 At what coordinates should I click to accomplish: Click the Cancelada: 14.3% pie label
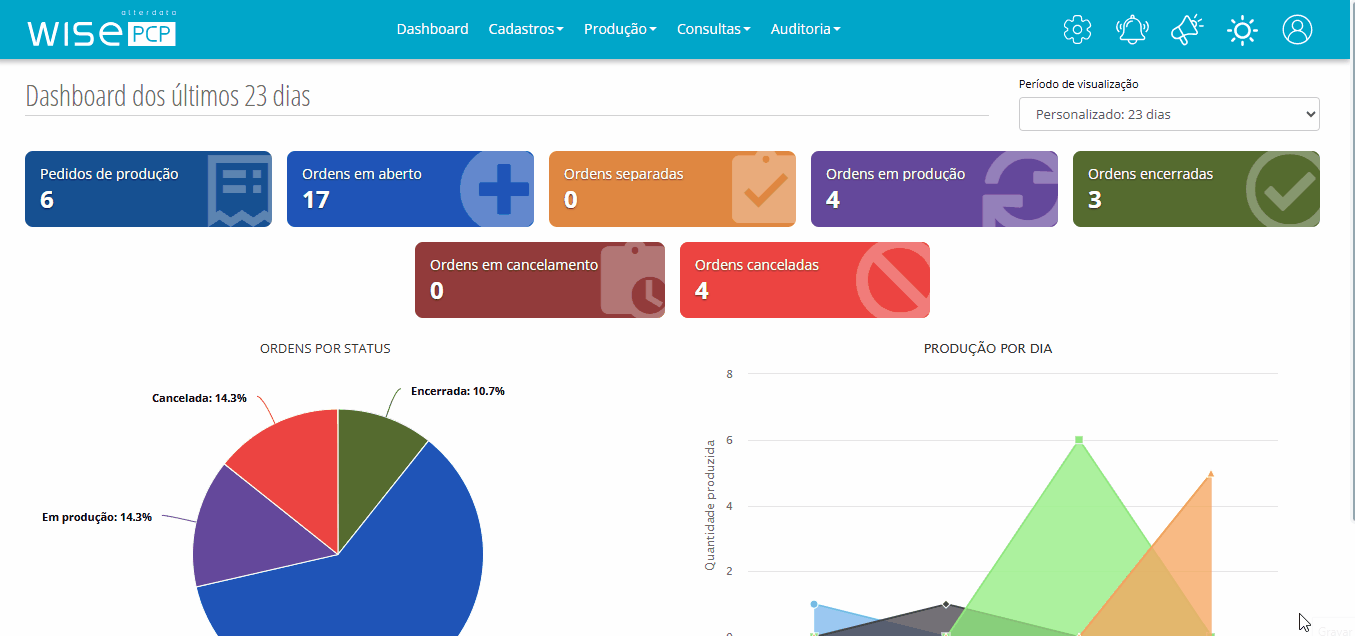point(199,397)
